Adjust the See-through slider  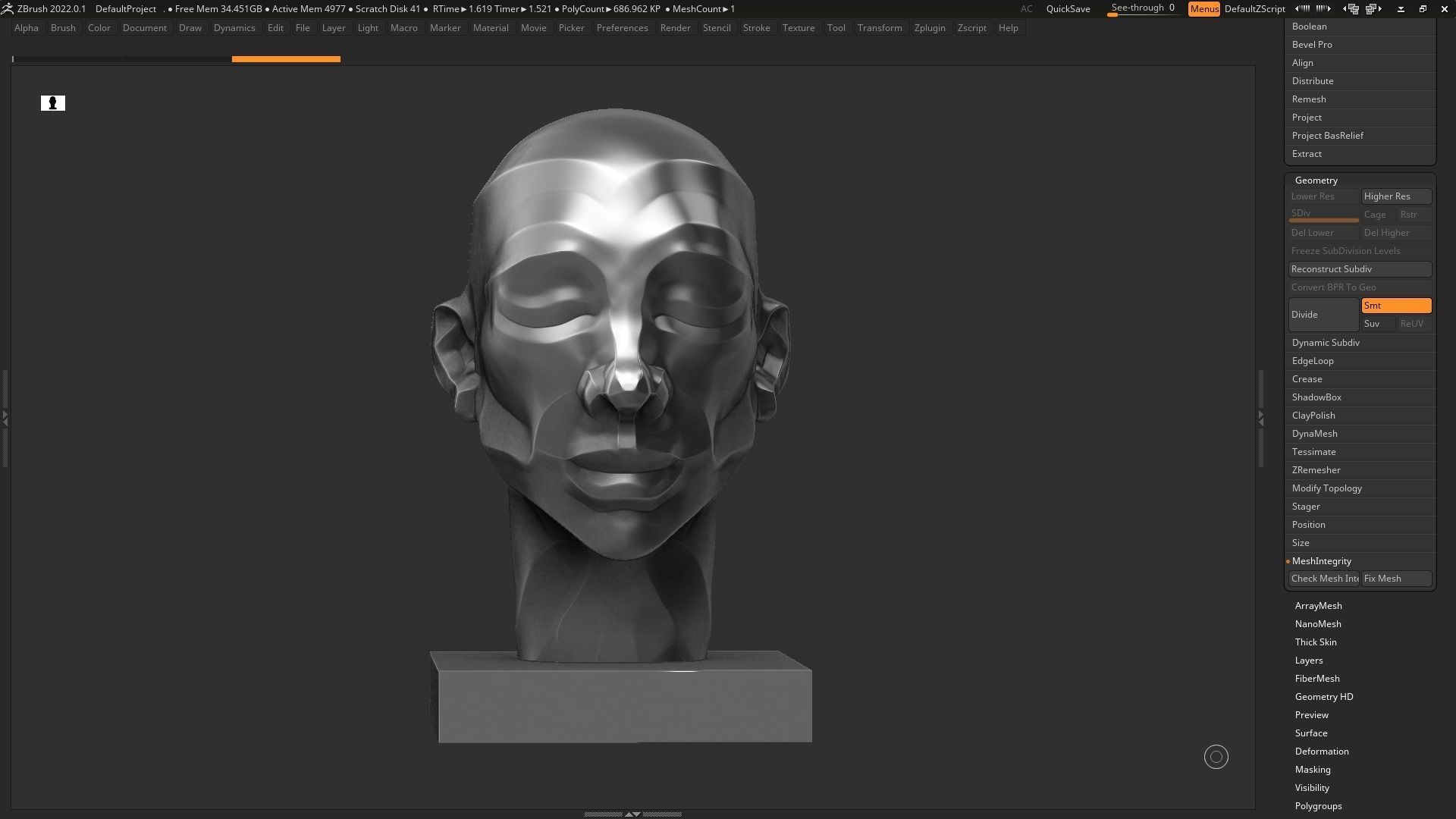1143,9
